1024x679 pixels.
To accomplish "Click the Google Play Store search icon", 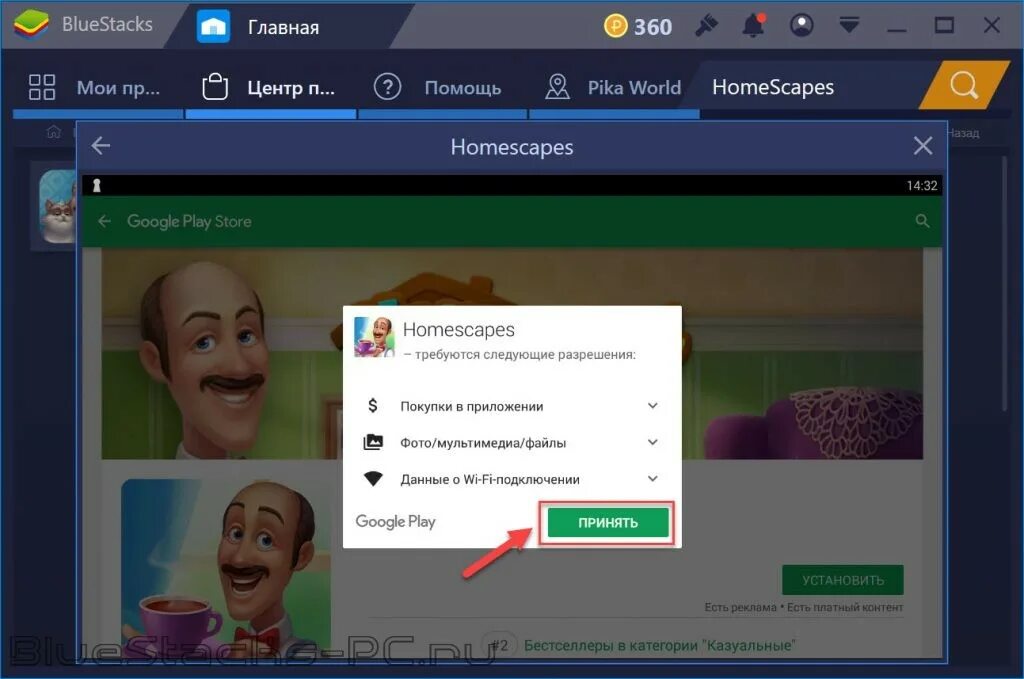I will [922, 221].
